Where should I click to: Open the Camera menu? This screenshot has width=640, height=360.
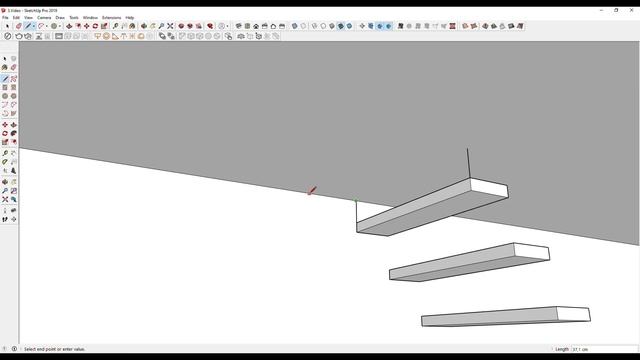(x=44, y=18)
